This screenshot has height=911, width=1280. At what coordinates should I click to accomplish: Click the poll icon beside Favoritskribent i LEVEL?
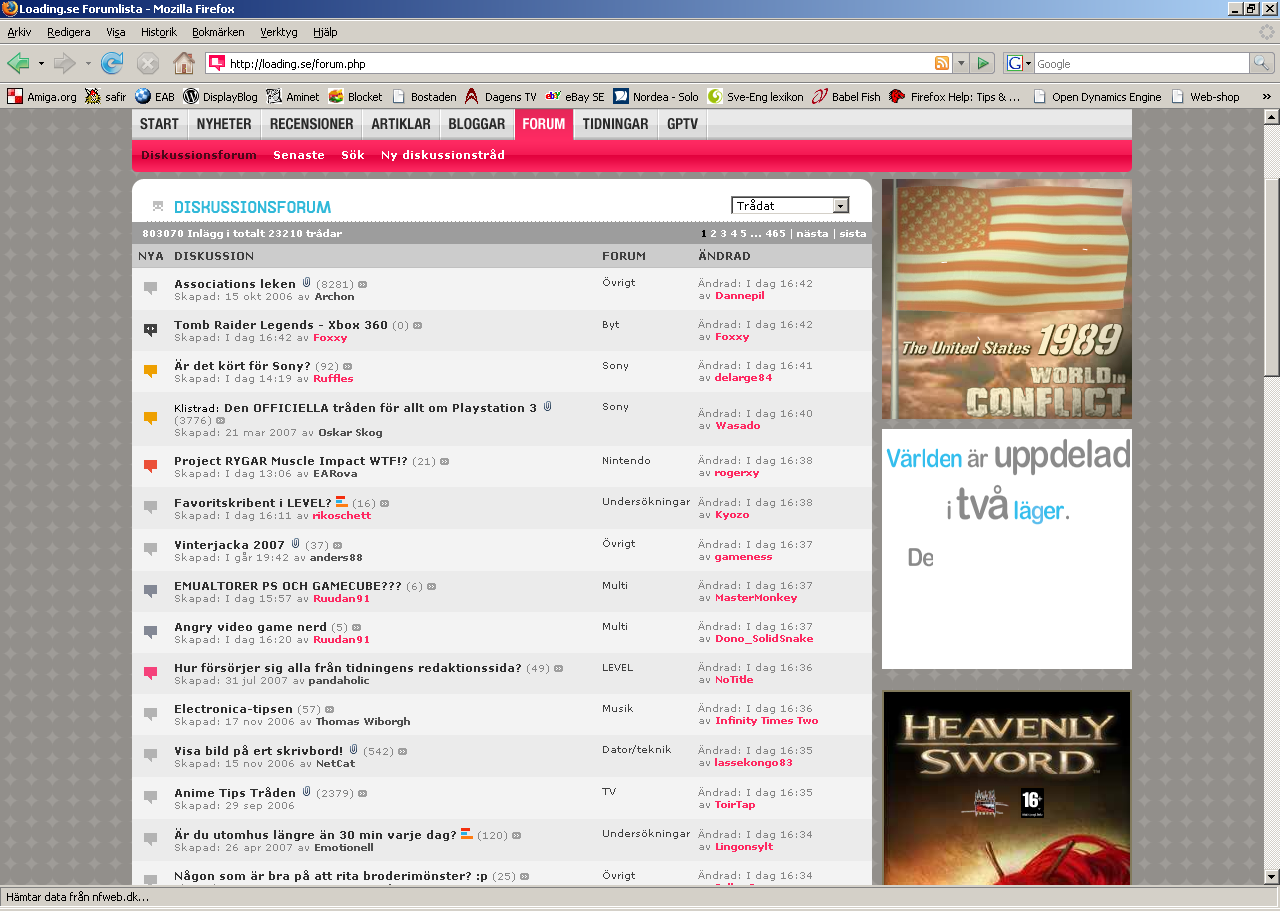[x=341, y=502]
